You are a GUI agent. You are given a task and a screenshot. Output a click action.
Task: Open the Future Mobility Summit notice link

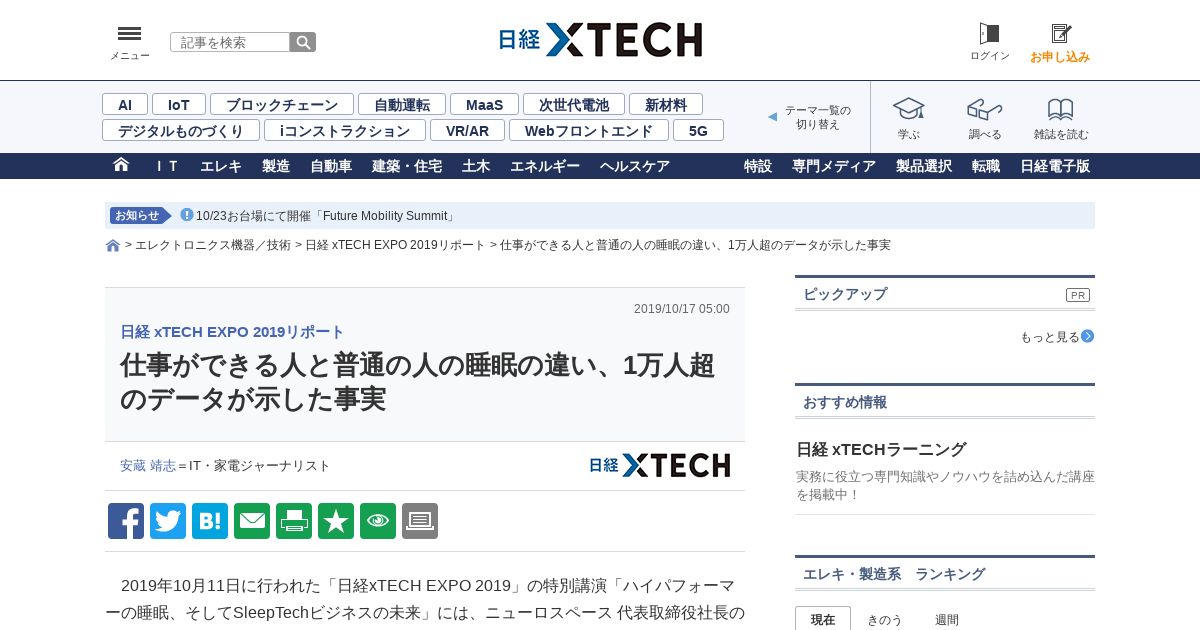pyautogui.click(x=326, y=216)
